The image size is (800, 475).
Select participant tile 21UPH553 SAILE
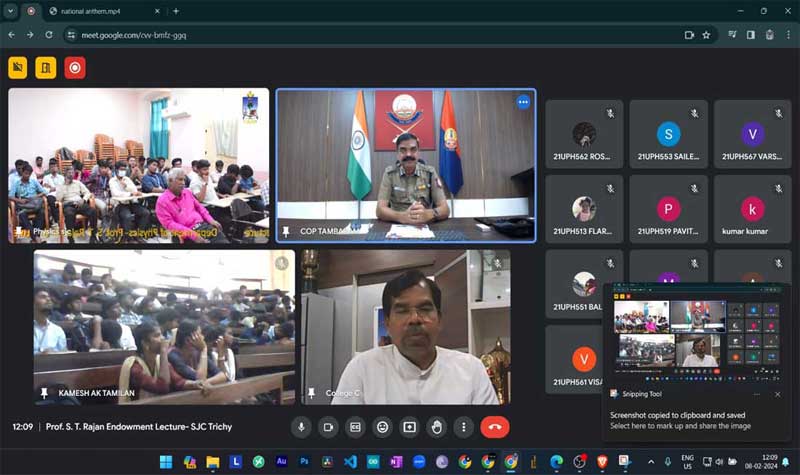click(668, 134)
